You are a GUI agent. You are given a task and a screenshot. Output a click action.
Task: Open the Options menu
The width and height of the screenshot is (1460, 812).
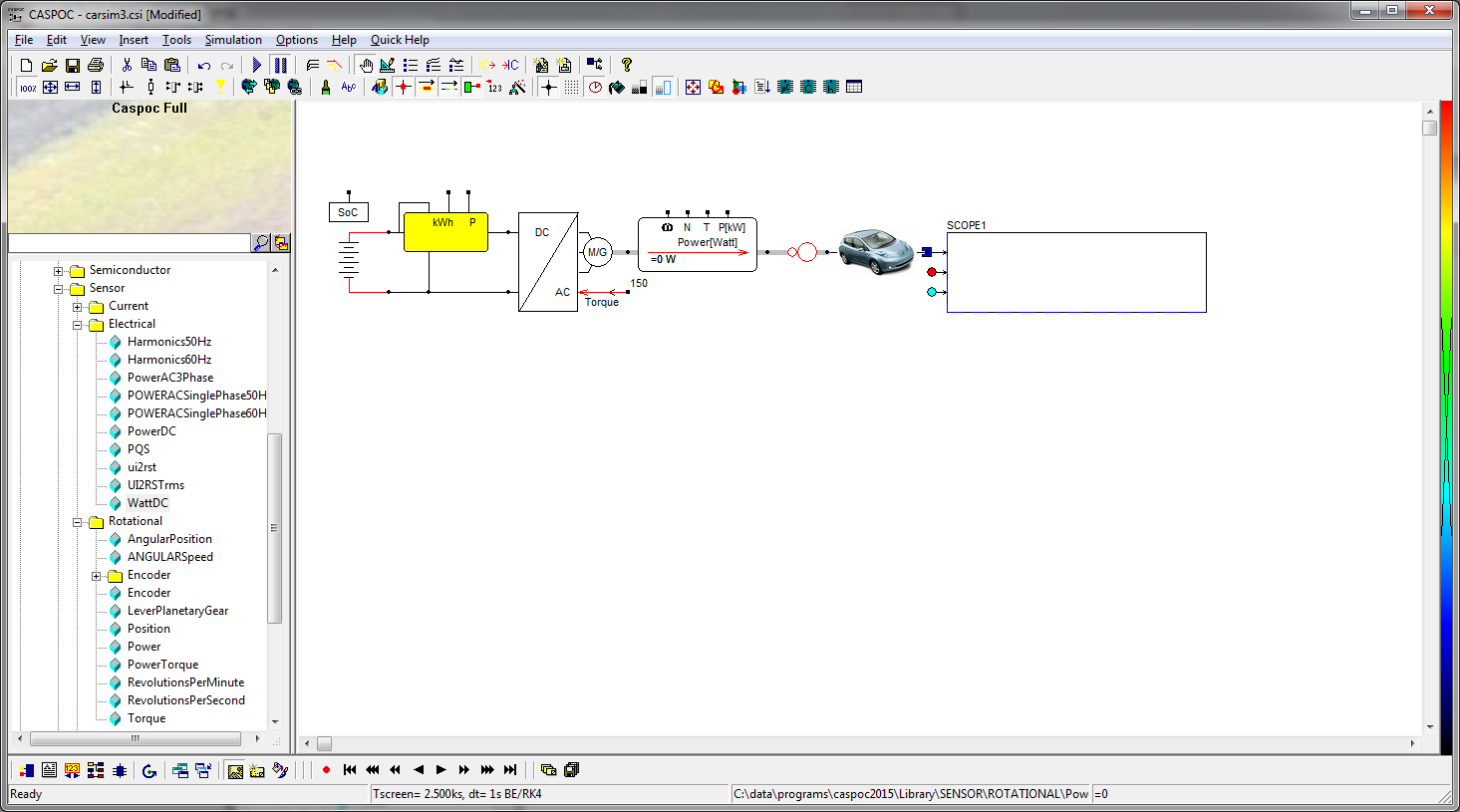pos(297,40)
